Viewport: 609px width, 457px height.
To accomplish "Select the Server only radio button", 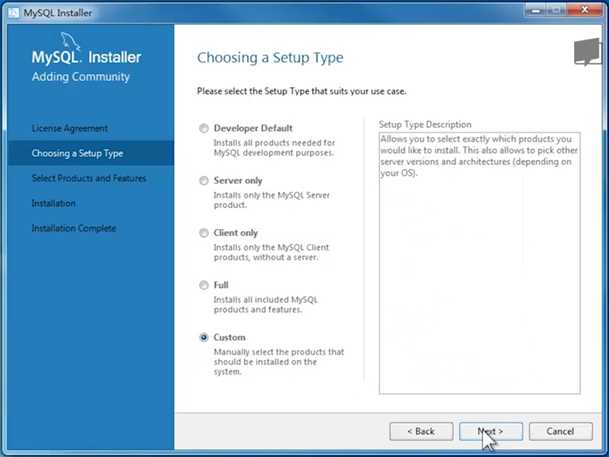I will point(204,181).
